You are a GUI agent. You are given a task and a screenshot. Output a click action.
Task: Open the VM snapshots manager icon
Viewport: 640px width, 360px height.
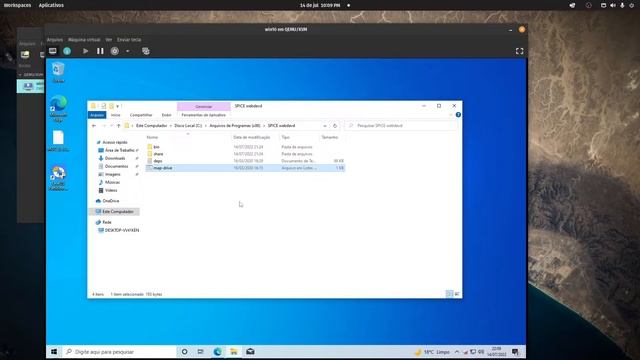[x=146, y=51]
